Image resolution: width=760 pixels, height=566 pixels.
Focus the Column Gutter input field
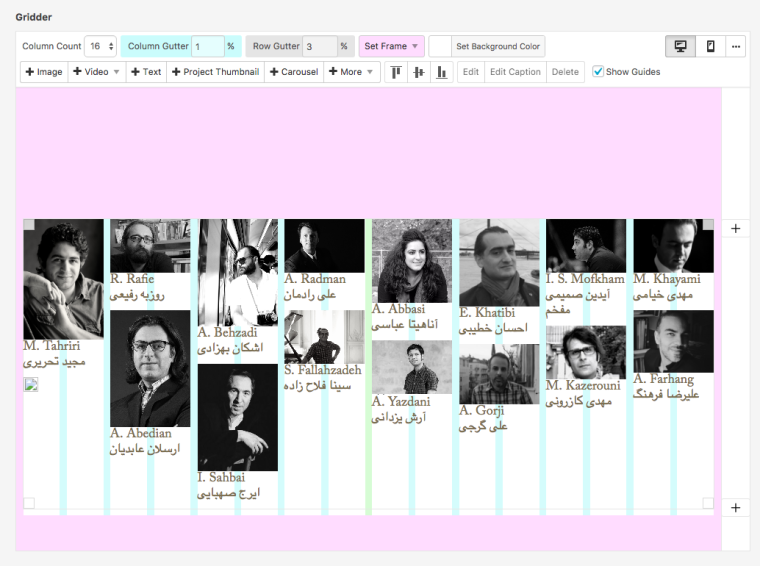(x=208, y=47)
